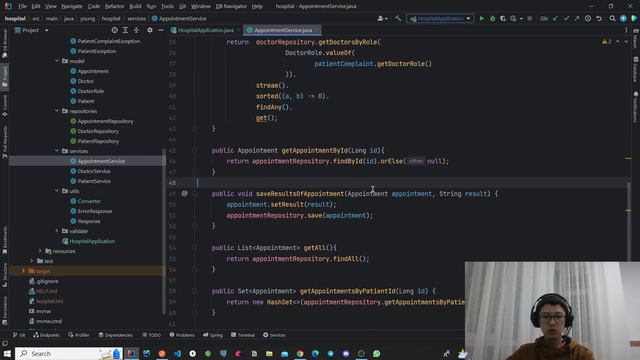Click the Windows taskbar search box
The image size is (640, 360).
[x=69, y=353]
